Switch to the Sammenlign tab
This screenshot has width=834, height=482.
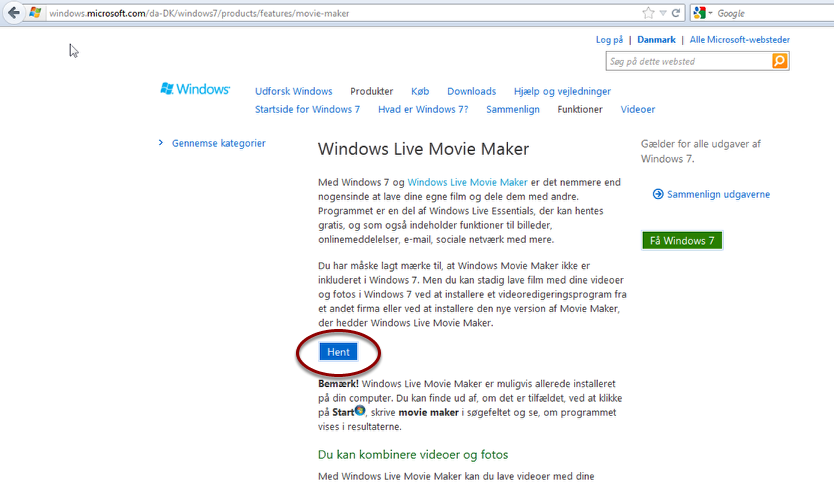pos(513,110)
